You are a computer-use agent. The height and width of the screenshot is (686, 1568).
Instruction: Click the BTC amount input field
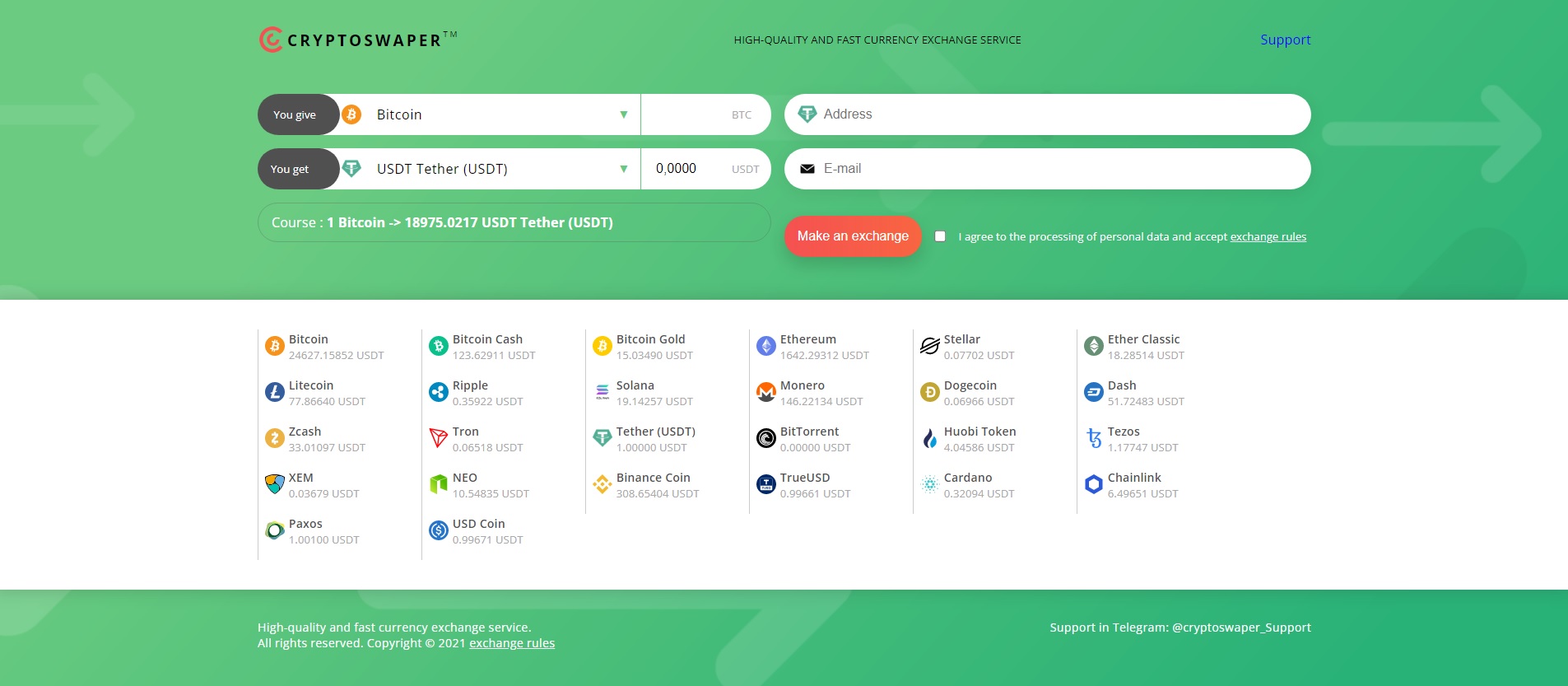point(705,114)
